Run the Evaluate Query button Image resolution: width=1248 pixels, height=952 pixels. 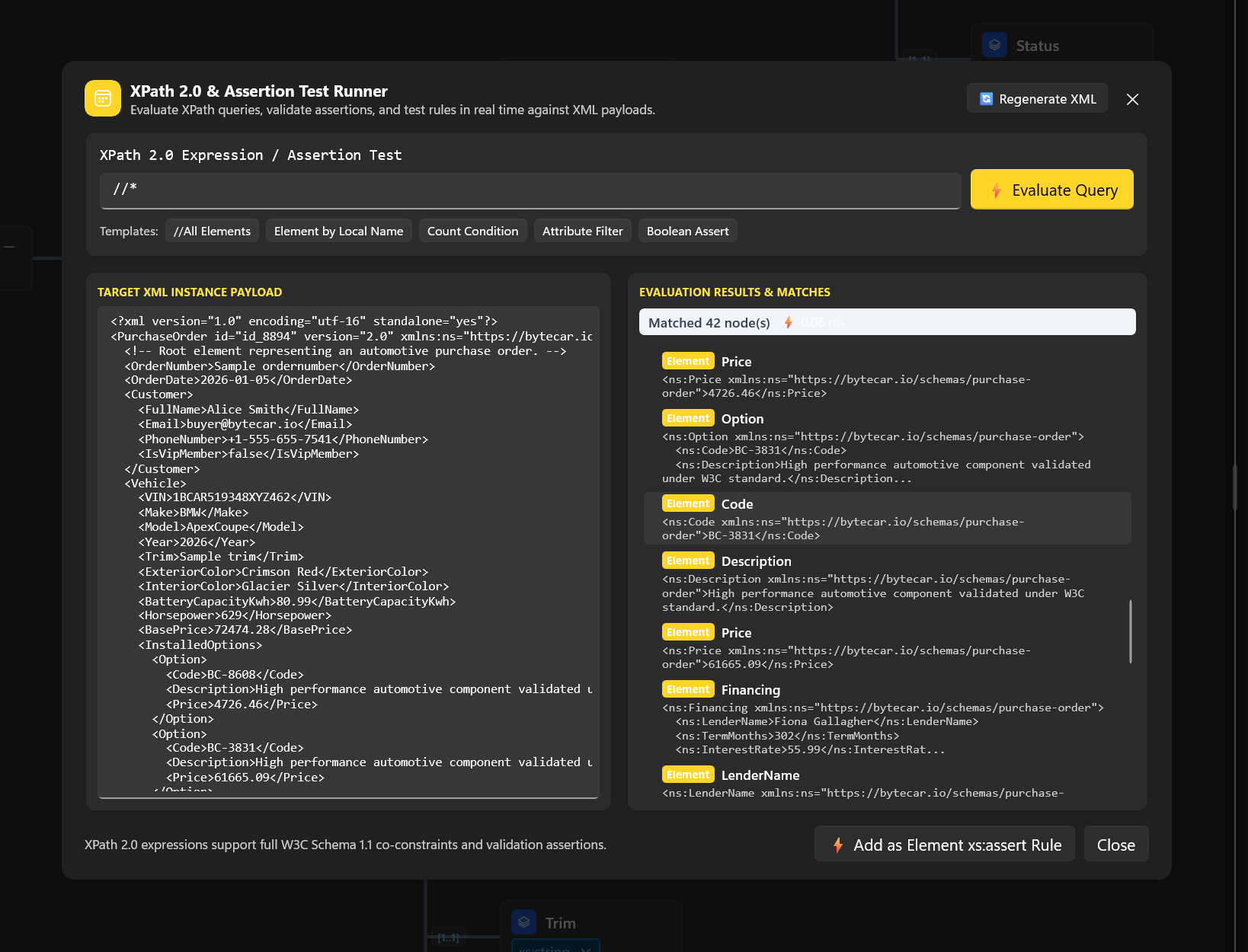(x=1052, y=190)
